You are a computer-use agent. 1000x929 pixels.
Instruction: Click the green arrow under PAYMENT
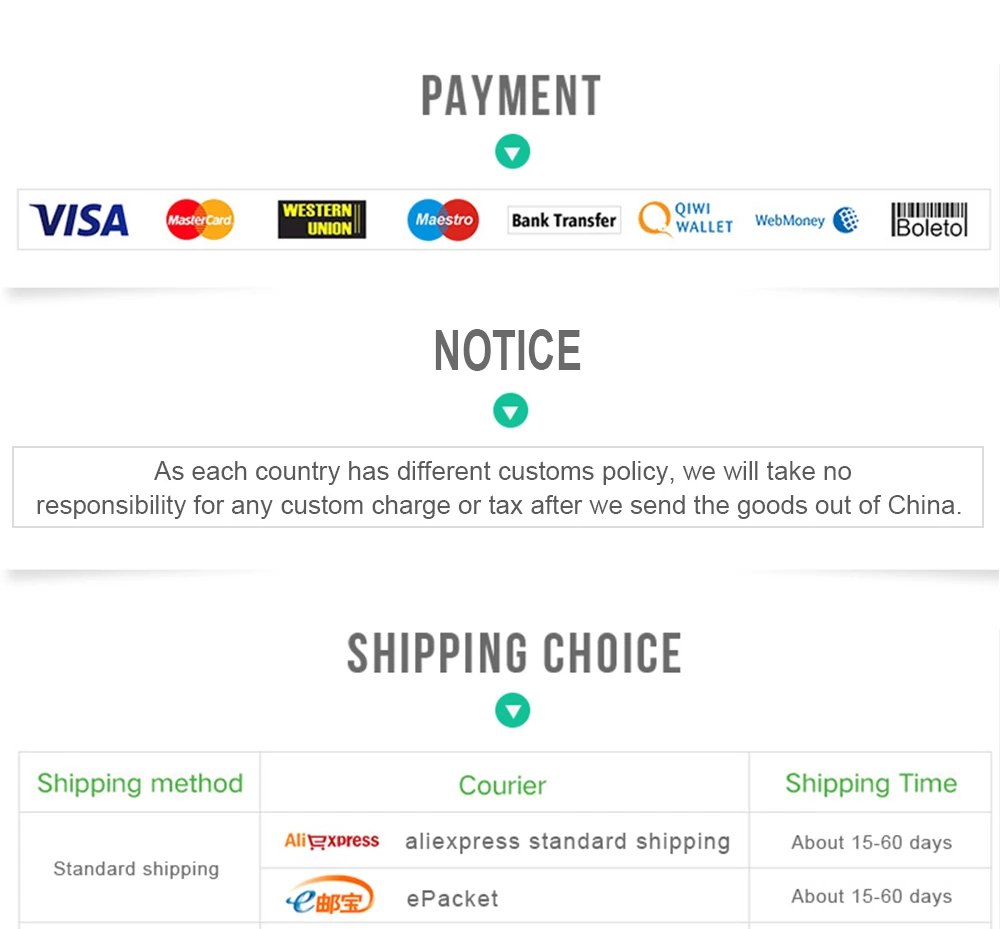tap(513, 152)
